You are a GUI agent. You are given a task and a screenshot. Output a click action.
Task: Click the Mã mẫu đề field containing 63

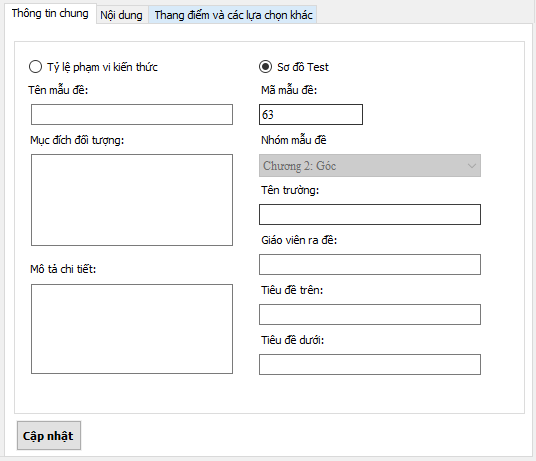[x=311, y=114]
